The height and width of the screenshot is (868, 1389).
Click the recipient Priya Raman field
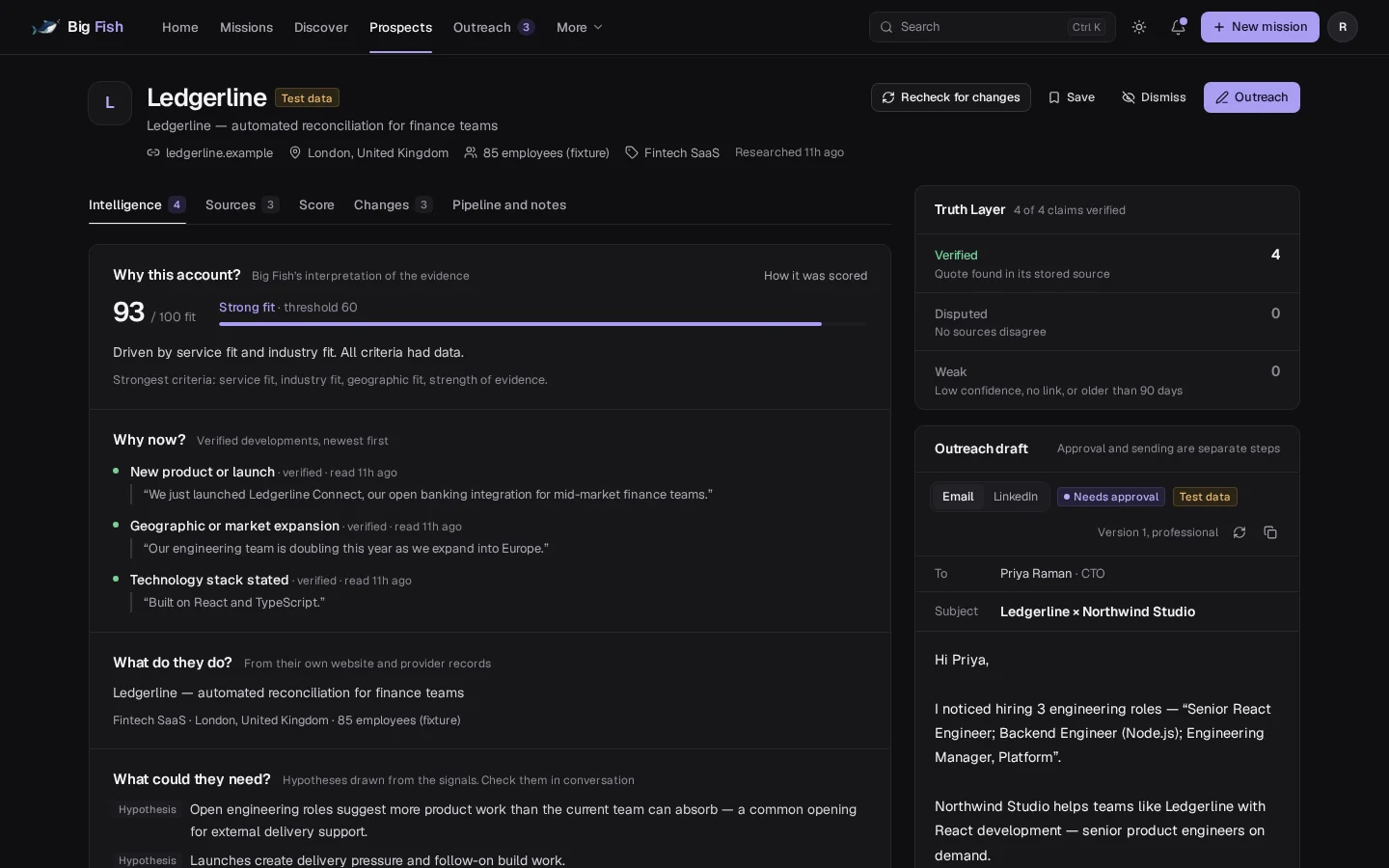(x=1107, y=574)
